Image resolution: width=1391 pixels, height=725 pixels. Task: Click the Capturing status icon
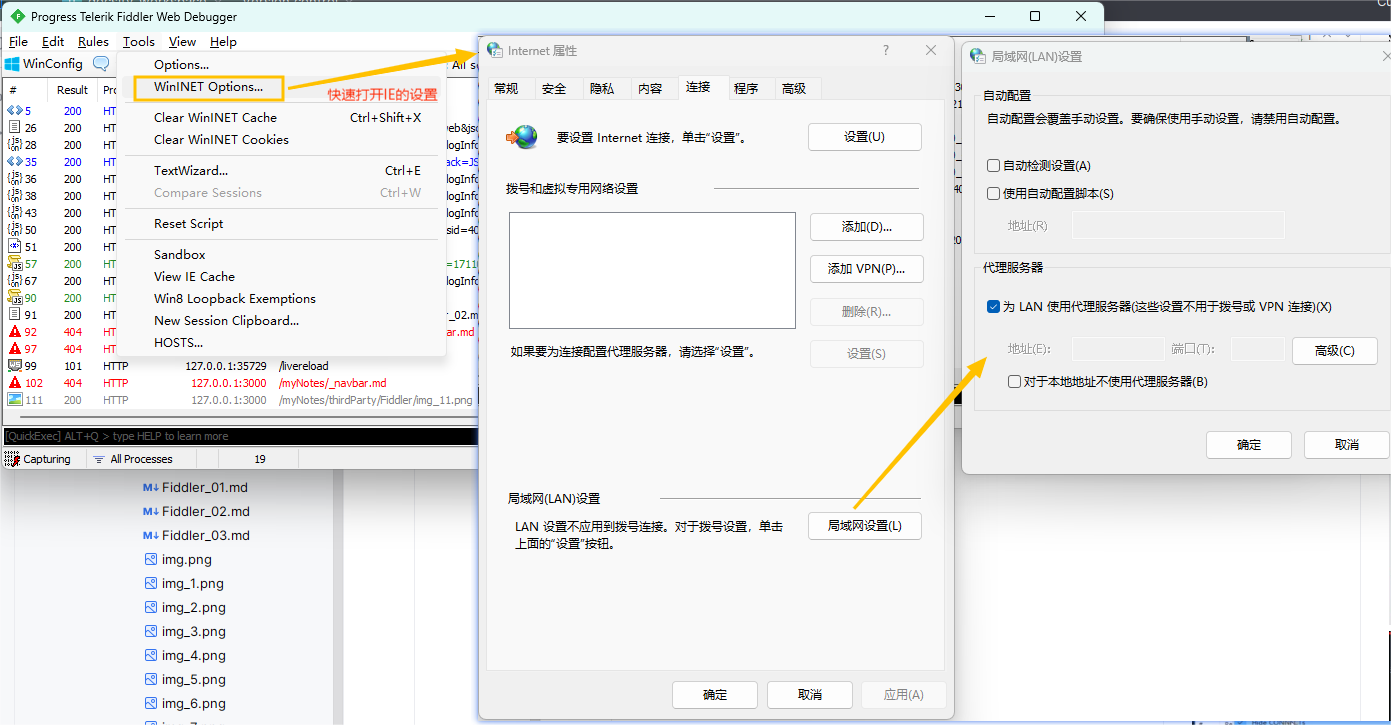[x=12, y=459]
